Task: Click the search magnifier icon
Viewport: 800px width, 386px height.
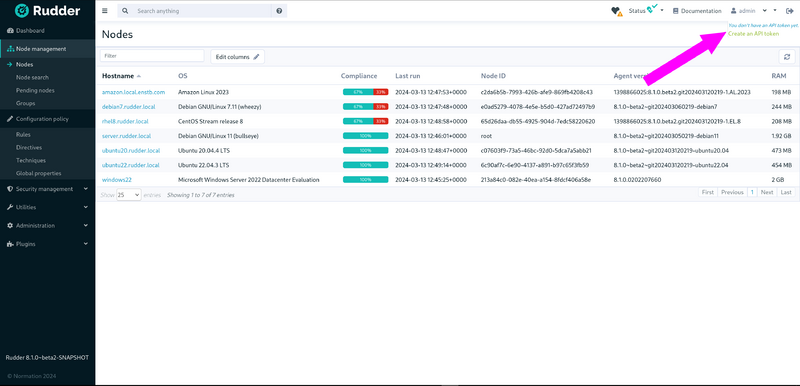Action: pos(125,11)
